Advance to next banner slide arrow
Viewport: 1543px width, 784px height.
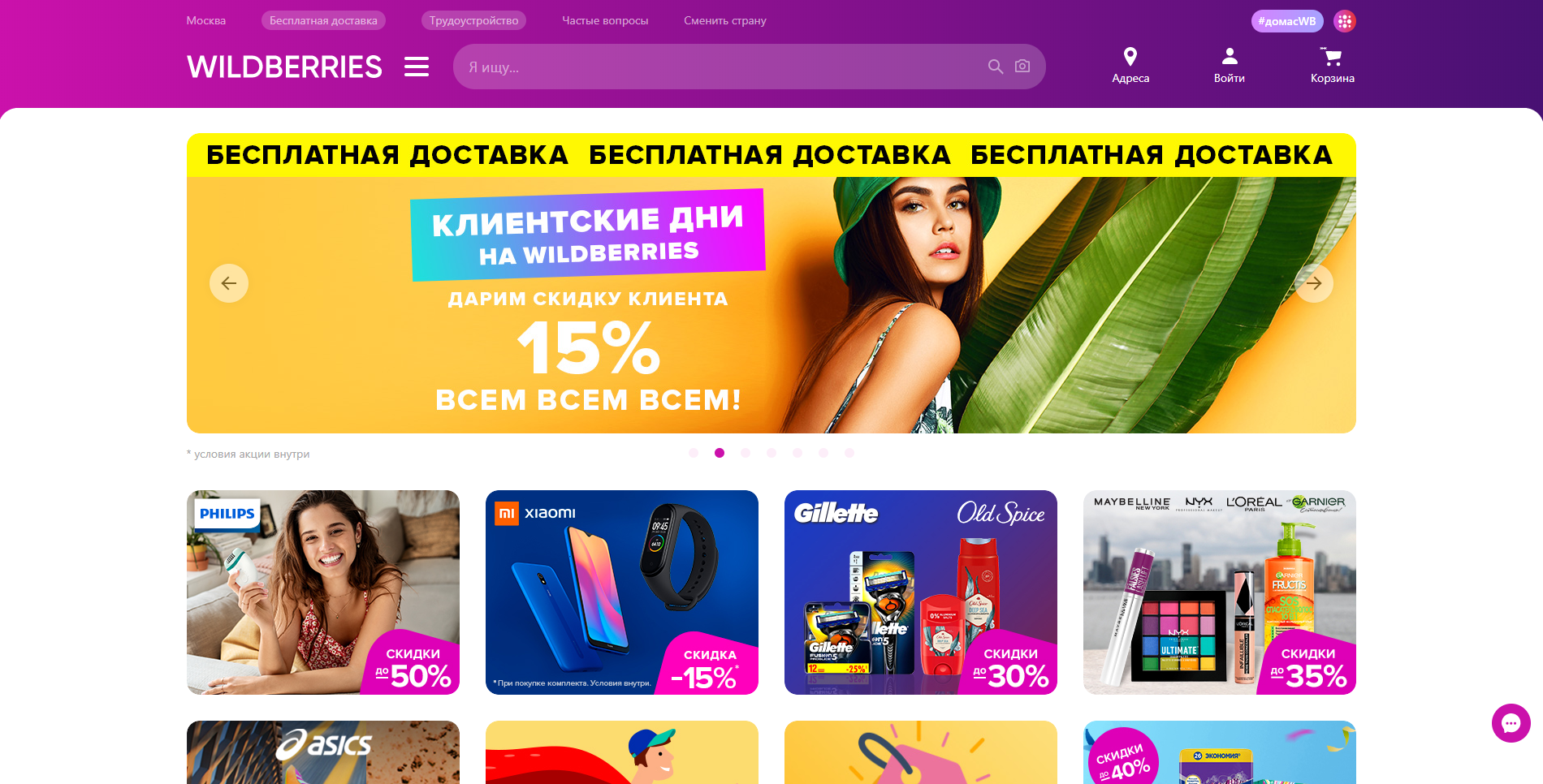tap(1314, 283)
